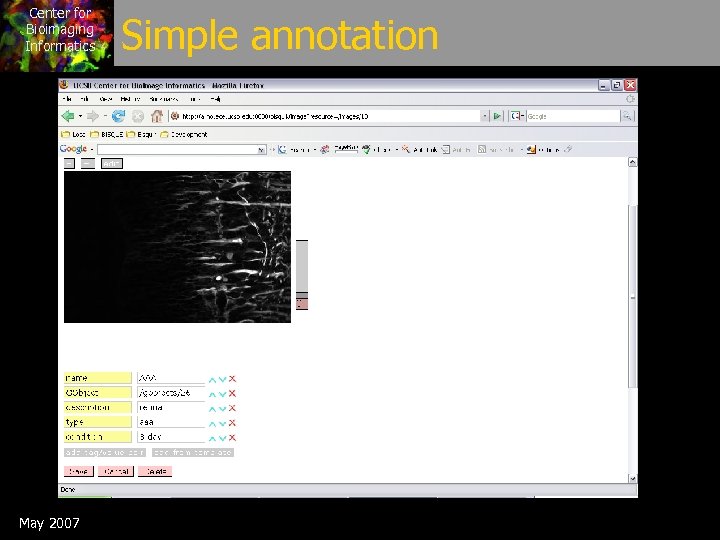Image resolution: width=720 pixels, height=540 pixels.
Task: Move the GObject tag row up
Action: 212,394
